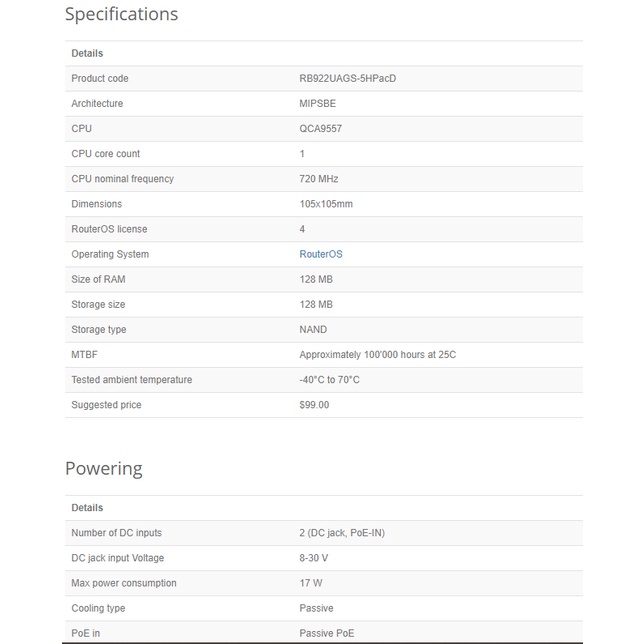Click the NAND storage type value
644x644 pixels.
(x=313, y=329)
